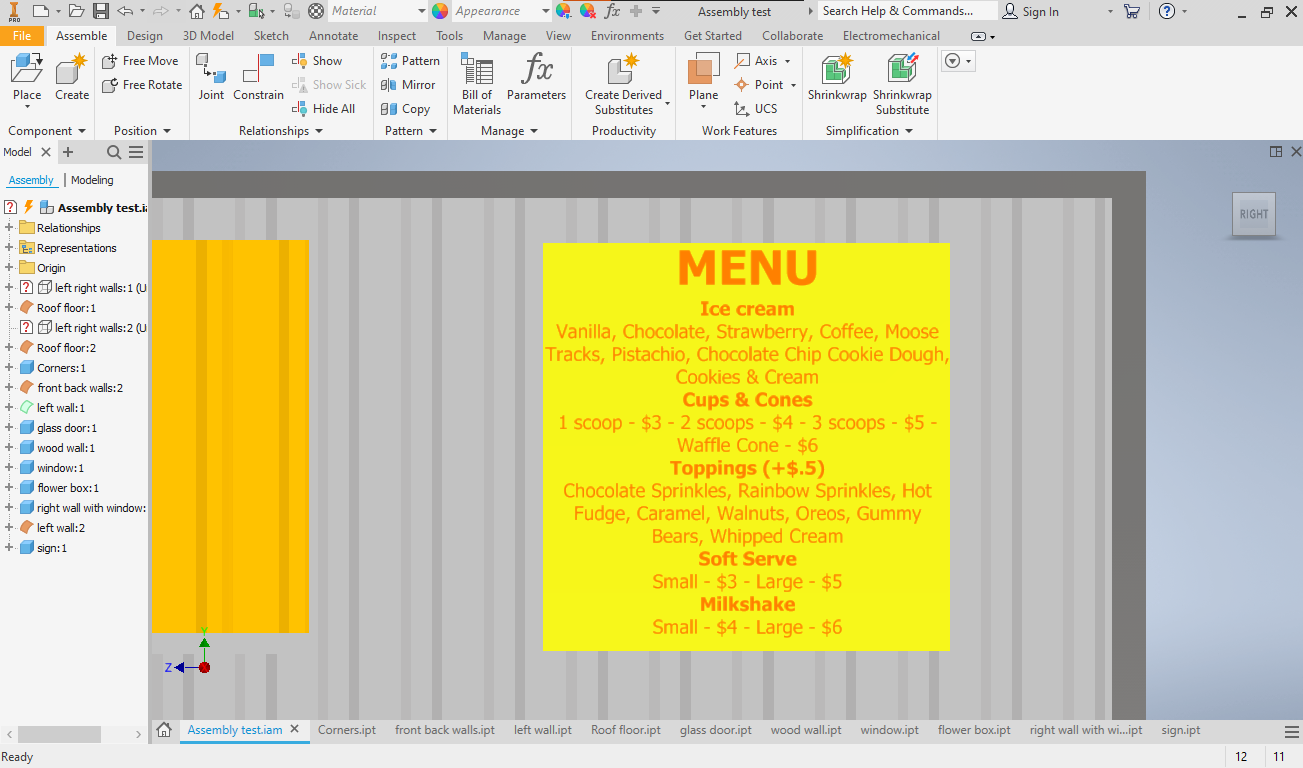
Task: Launch the Shrinkwrap Substitute tool
Action: (902, 84)
